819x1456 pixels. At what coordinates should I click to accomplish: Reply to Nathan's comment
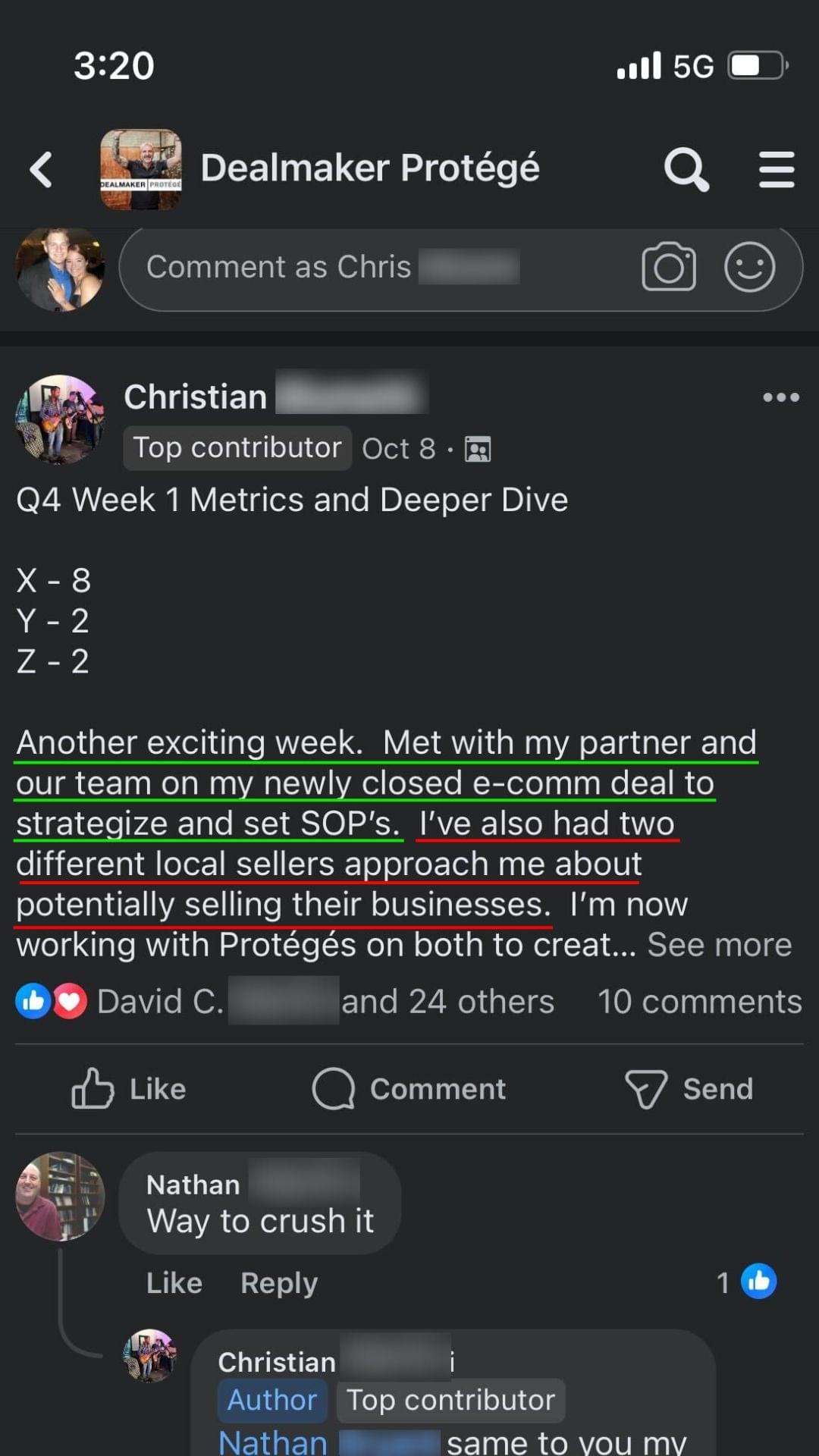pos(278,1283)
